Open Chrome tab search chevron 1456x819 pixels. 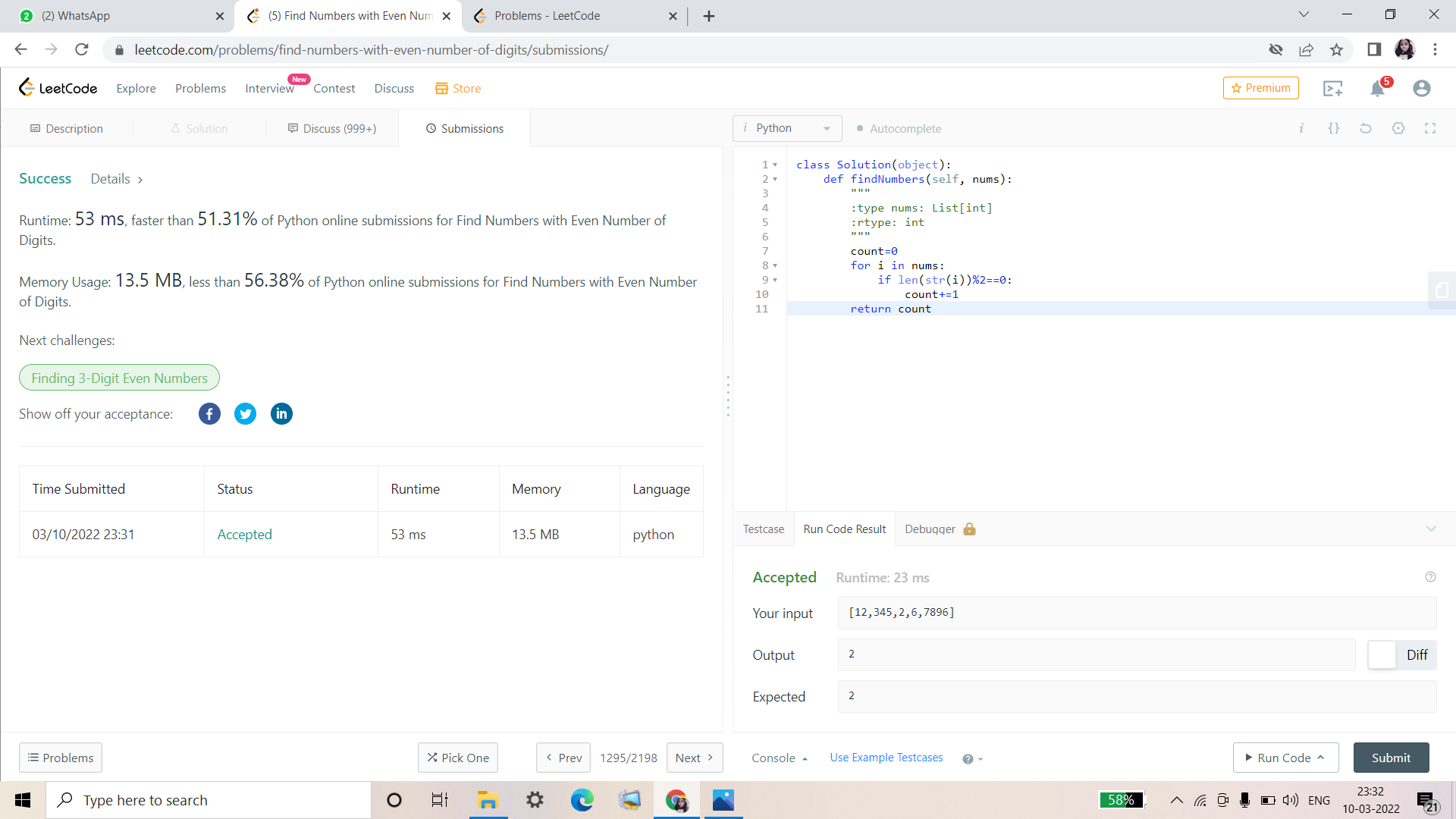(x=1304, y=14)
